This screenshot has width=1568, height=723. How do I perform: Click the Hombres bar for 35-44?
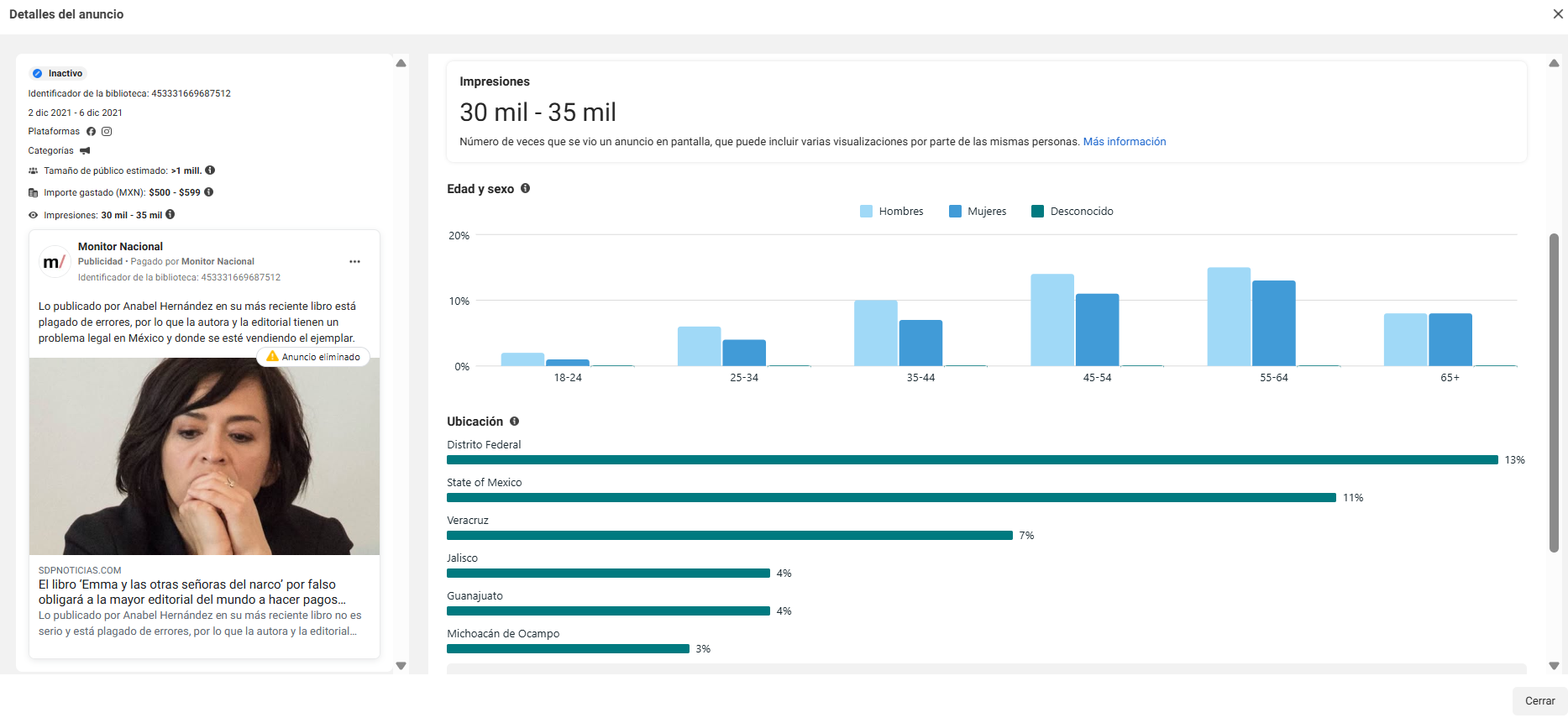pos(876,333)
